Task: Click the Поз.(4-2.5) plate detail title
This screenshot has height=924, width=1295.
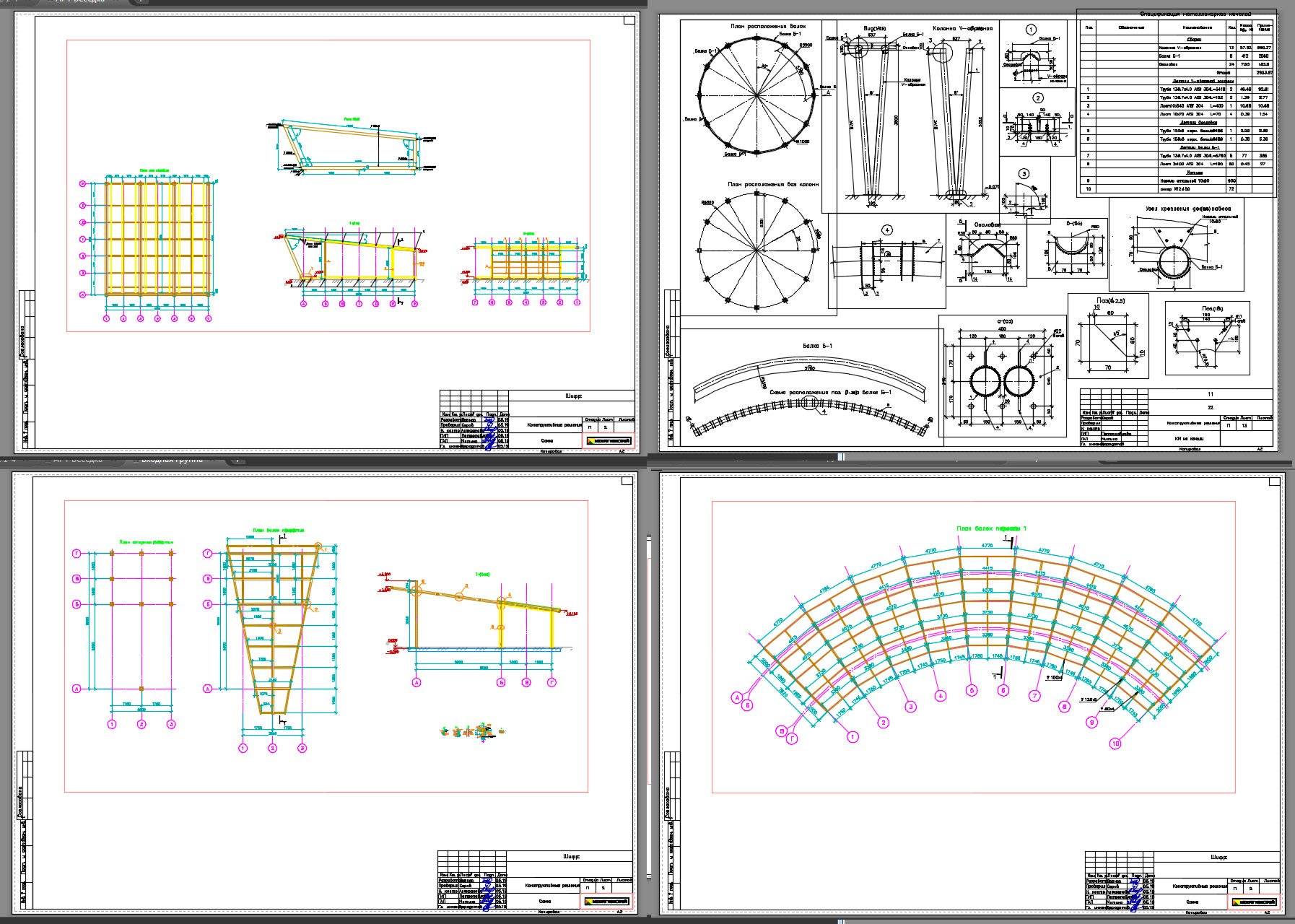Action: 1110,301
